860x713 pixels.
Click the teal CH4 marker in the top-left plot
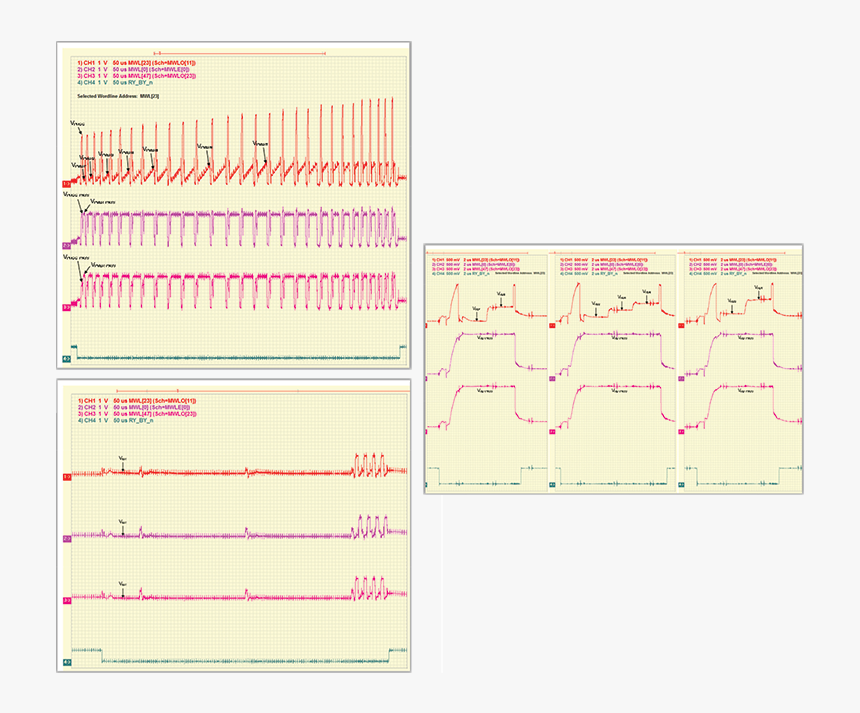66,357
